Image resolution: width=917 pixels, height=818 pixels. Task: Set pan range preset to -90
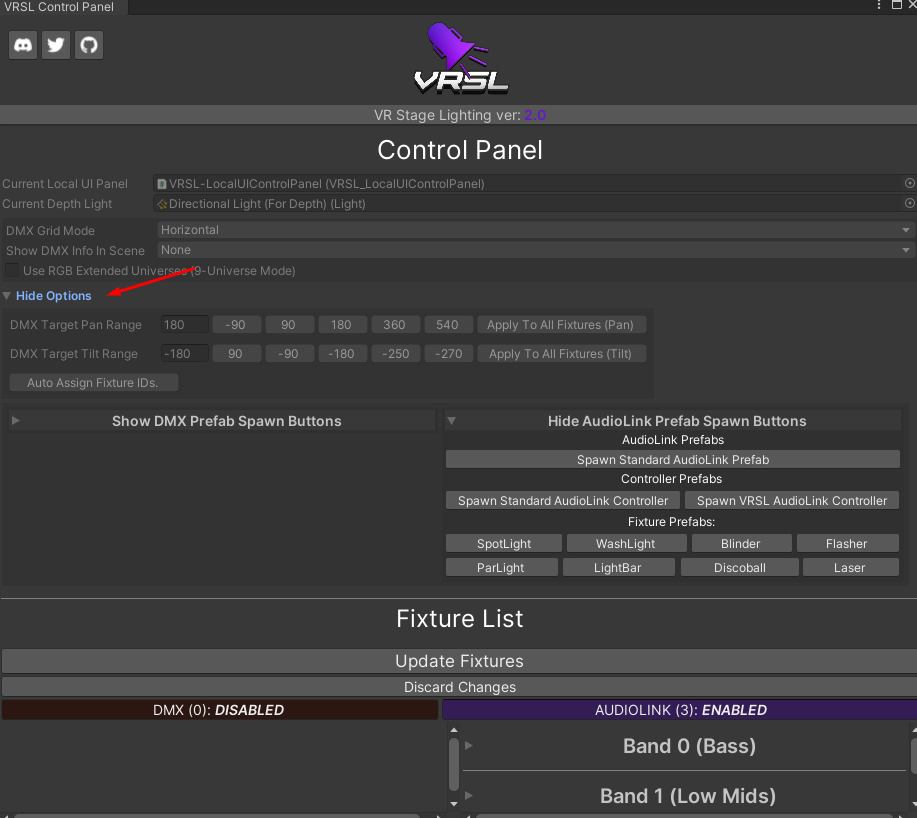point(236,325)
